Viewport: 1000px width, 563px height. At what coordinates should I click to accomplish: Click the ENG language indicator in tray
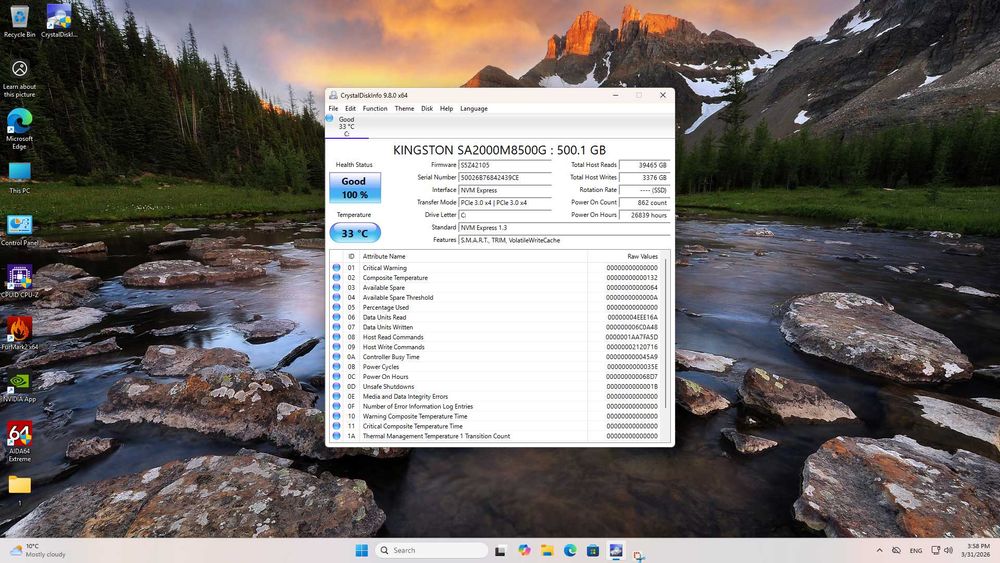click(916, 550)
